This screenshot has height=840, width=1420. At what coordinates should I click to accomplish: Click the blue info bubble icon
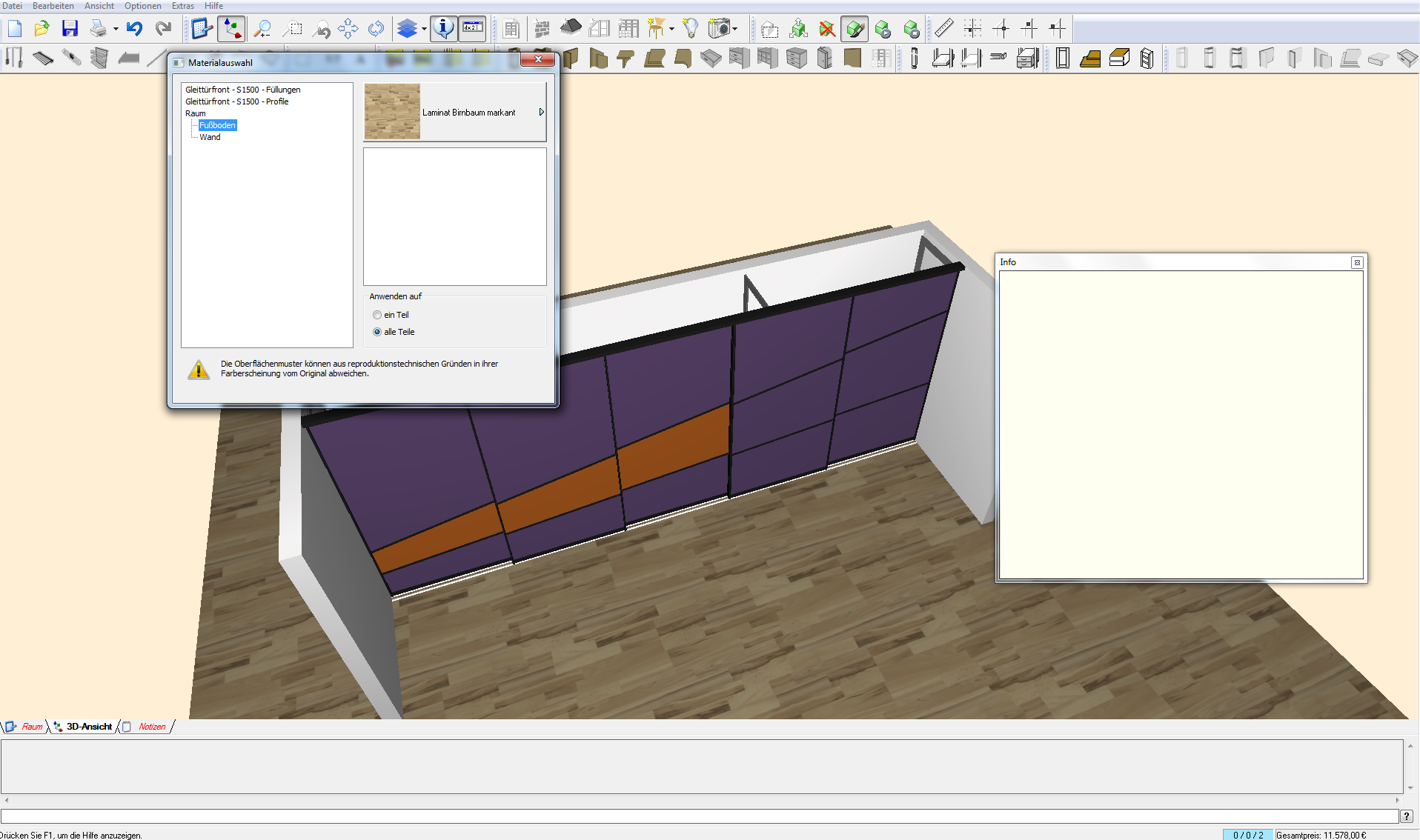(x=443, y=29)
